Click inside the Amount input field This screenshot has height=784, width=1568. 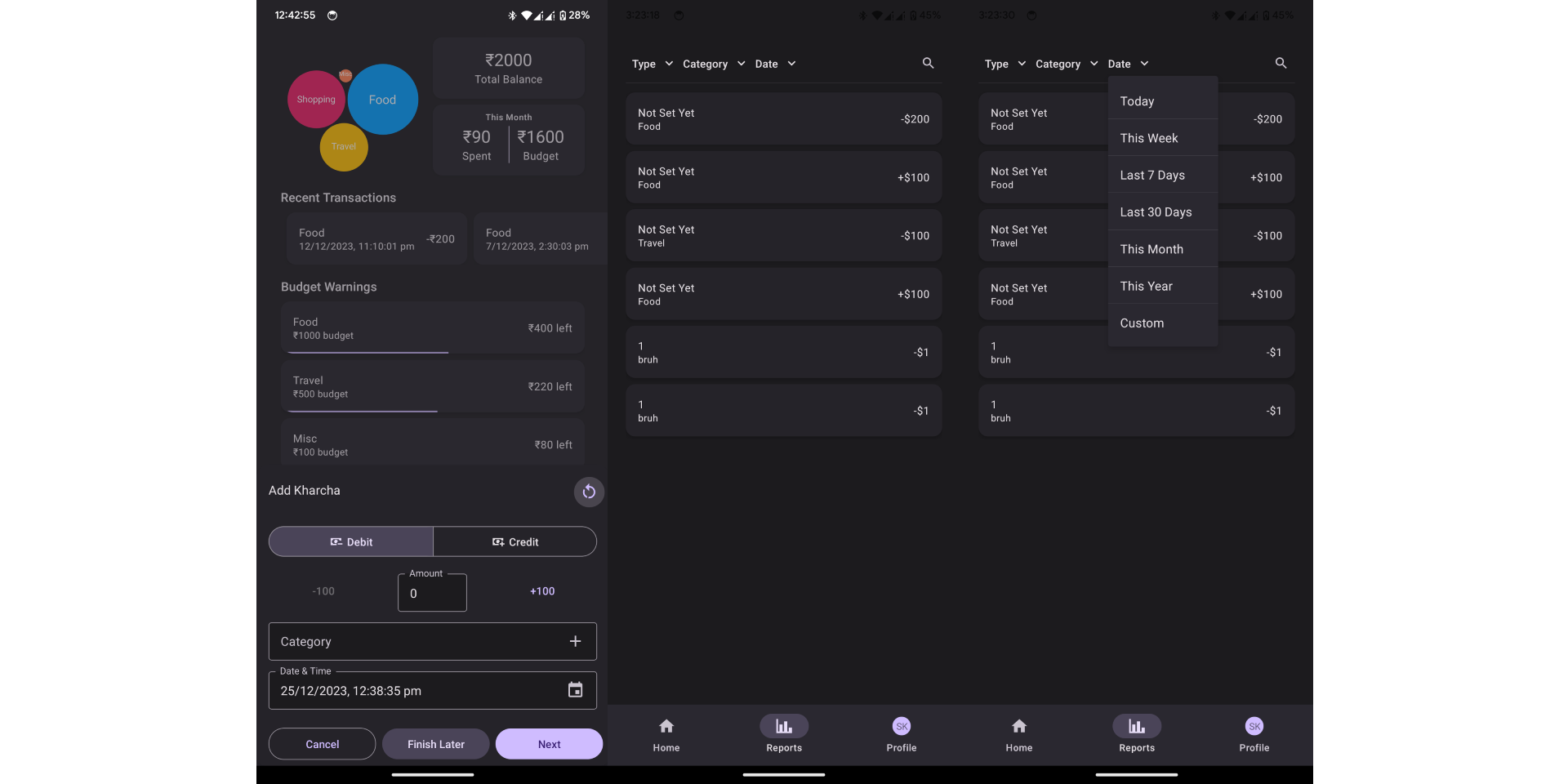pyautogui.click(x=432, y=594)
